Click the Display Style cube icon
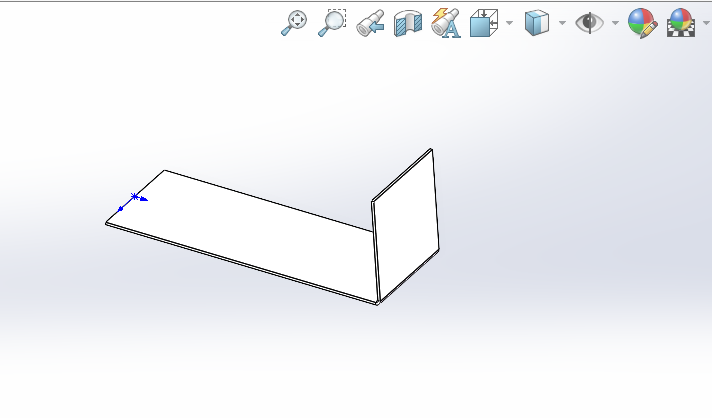 (537, 23)
